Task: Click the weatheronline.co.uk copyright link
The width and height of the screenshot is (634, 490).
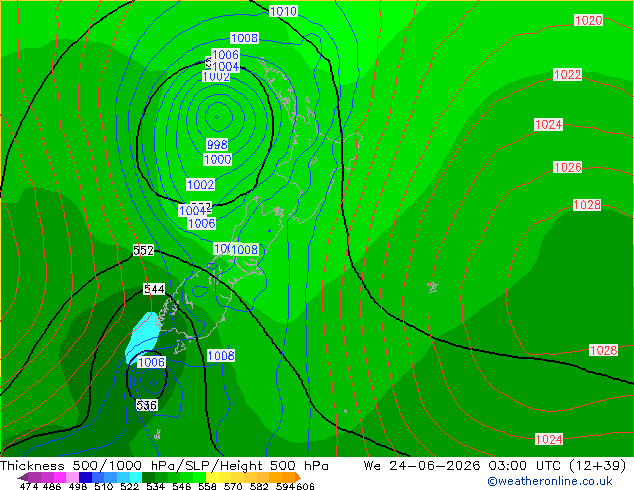Action: 550,481
